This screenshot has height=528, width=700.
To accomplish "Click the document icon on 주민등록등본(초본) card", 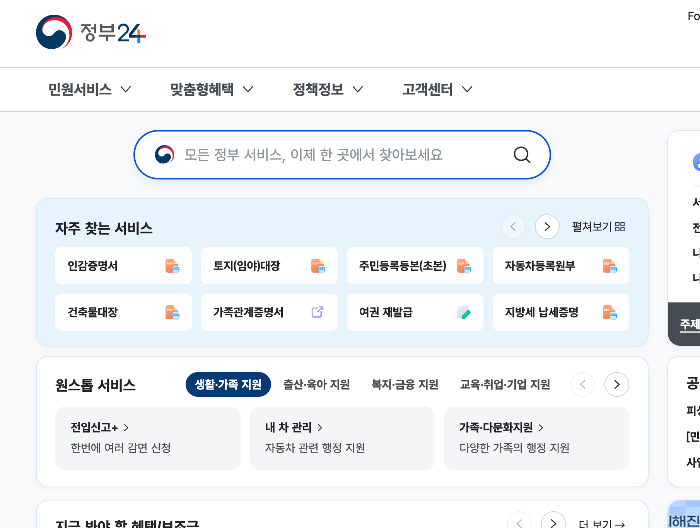I will (x=464, y=266).
